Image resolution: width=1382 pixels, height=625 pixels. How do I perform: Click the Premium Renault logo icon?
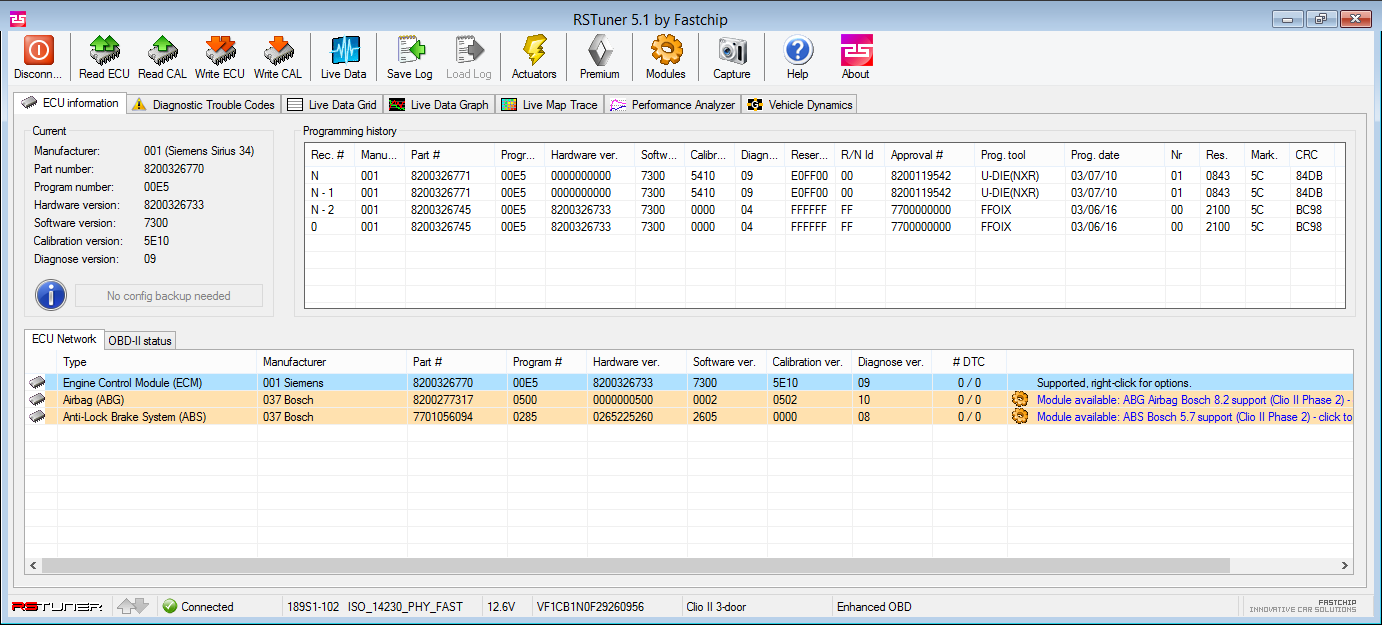(x=599, y=57)
